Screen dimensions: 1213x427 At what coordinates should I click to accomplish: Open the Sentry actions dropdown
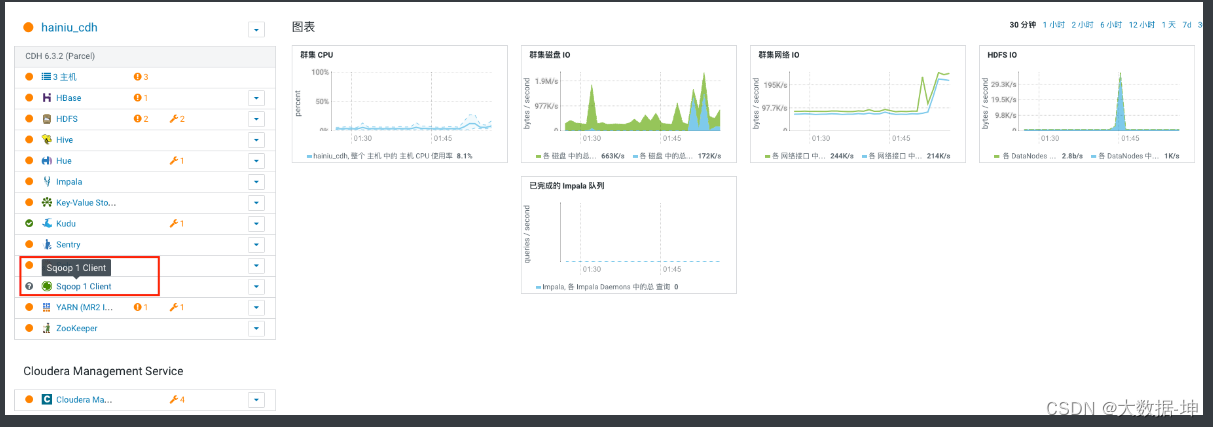(x=256, y=245)
